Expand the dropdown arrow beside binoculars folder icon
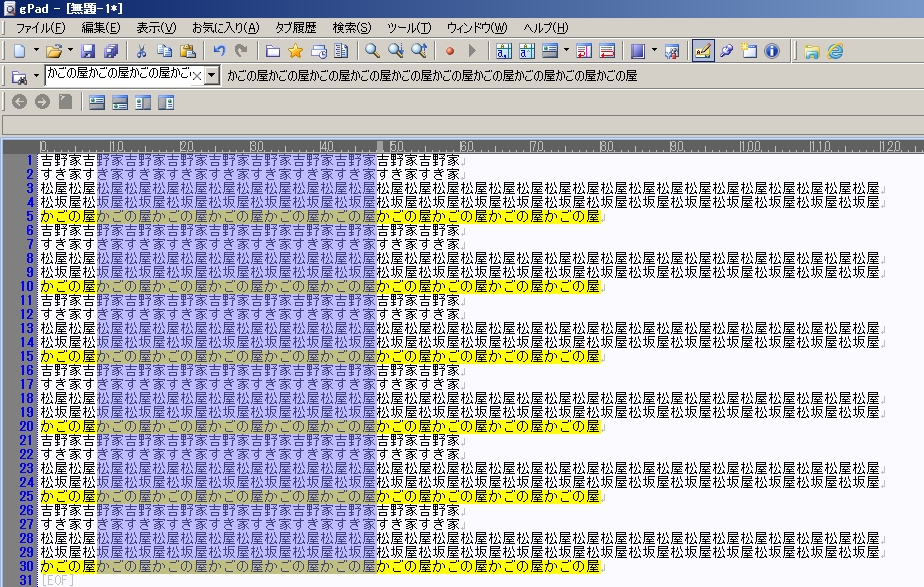The image size is (924, 587). pos(36,76)
